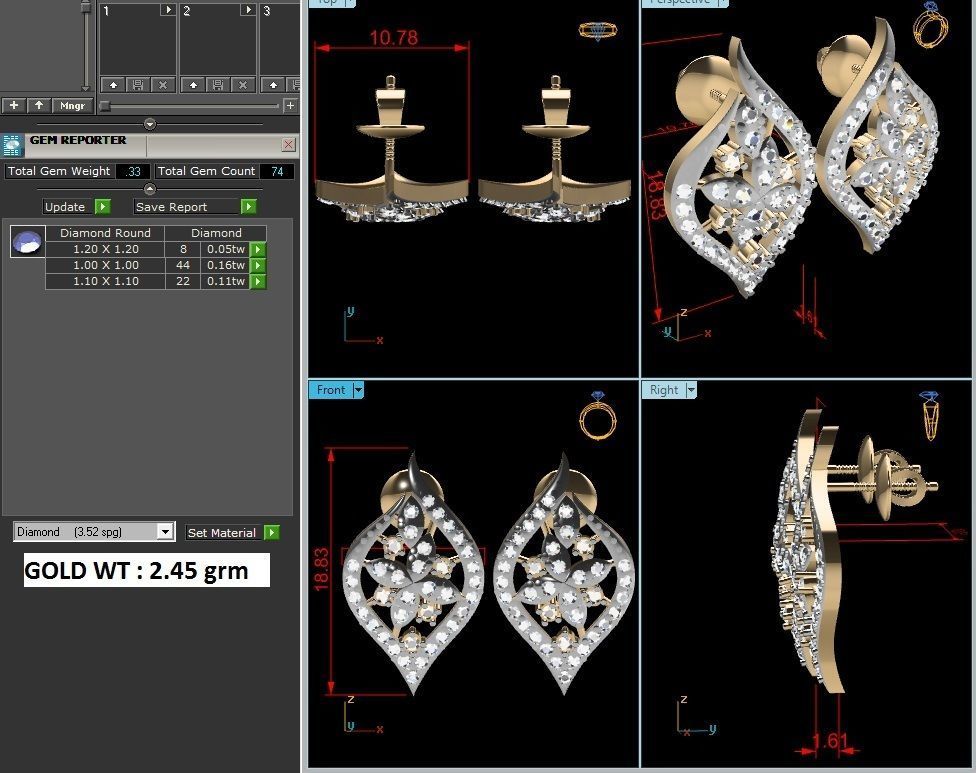Click the 10.78 dimension in Top viewport
The width and height of the screenshot is (976, 773).
393,38
